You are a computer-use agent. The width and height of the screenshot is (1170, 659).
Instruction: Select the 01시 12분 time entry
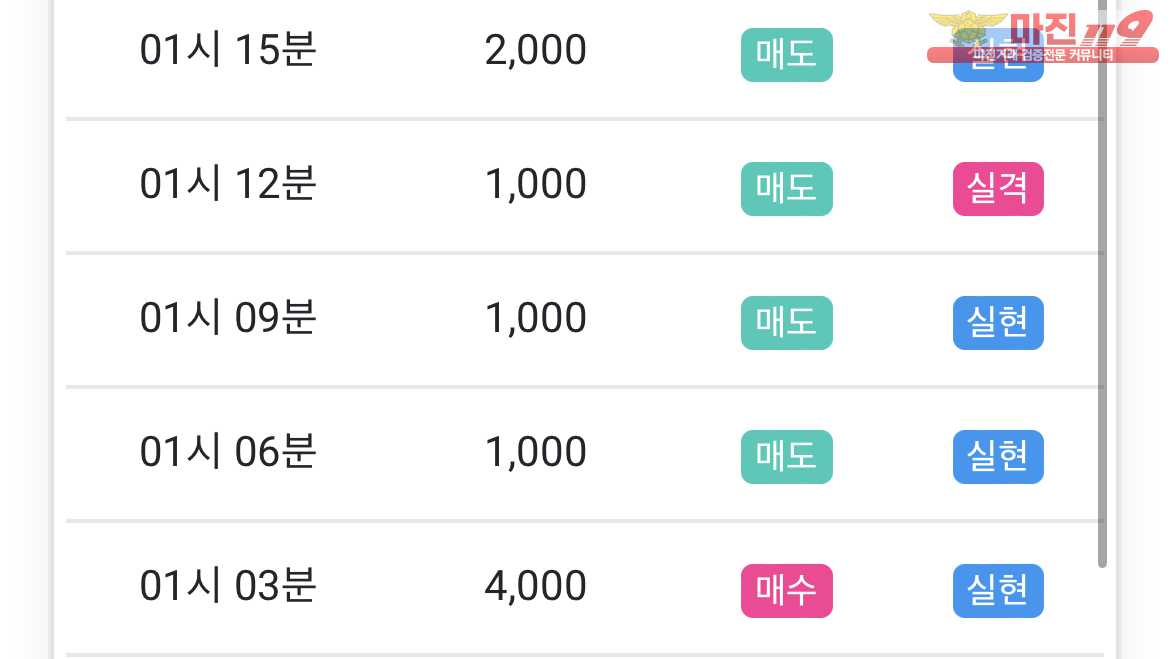coord(228,184)
